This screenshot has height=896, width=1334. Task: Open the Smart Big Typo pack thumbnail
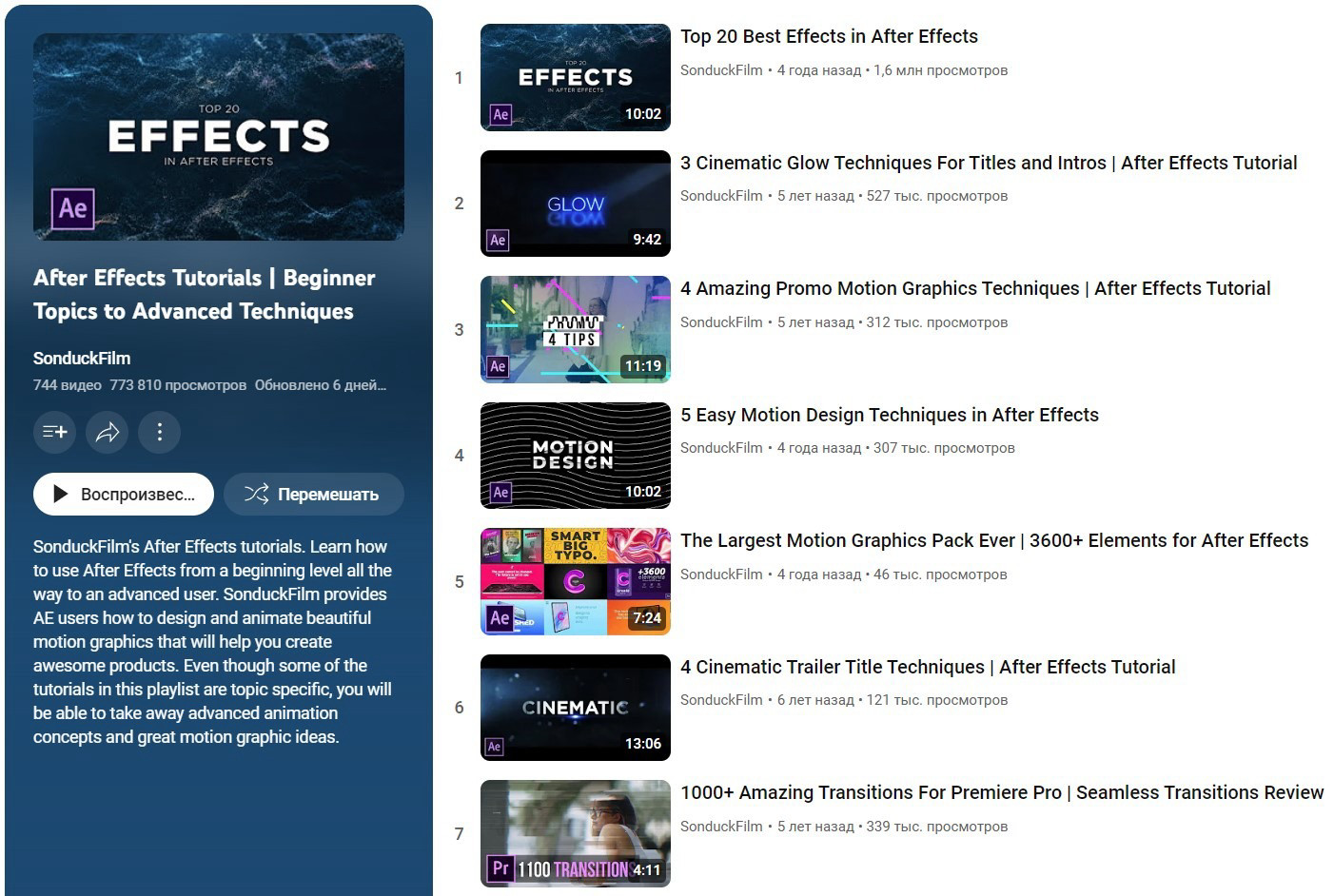point(576,581)
